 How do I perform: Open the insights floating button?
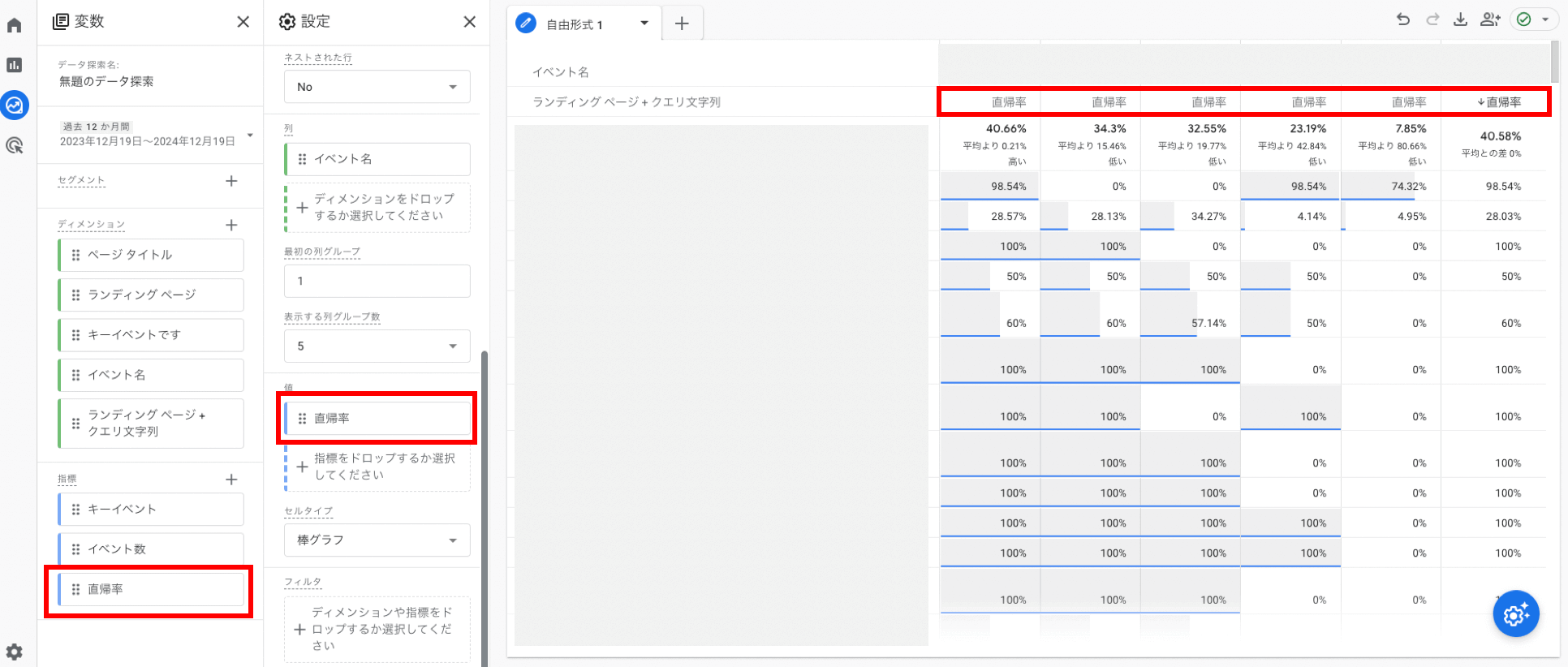point(1515,614)
